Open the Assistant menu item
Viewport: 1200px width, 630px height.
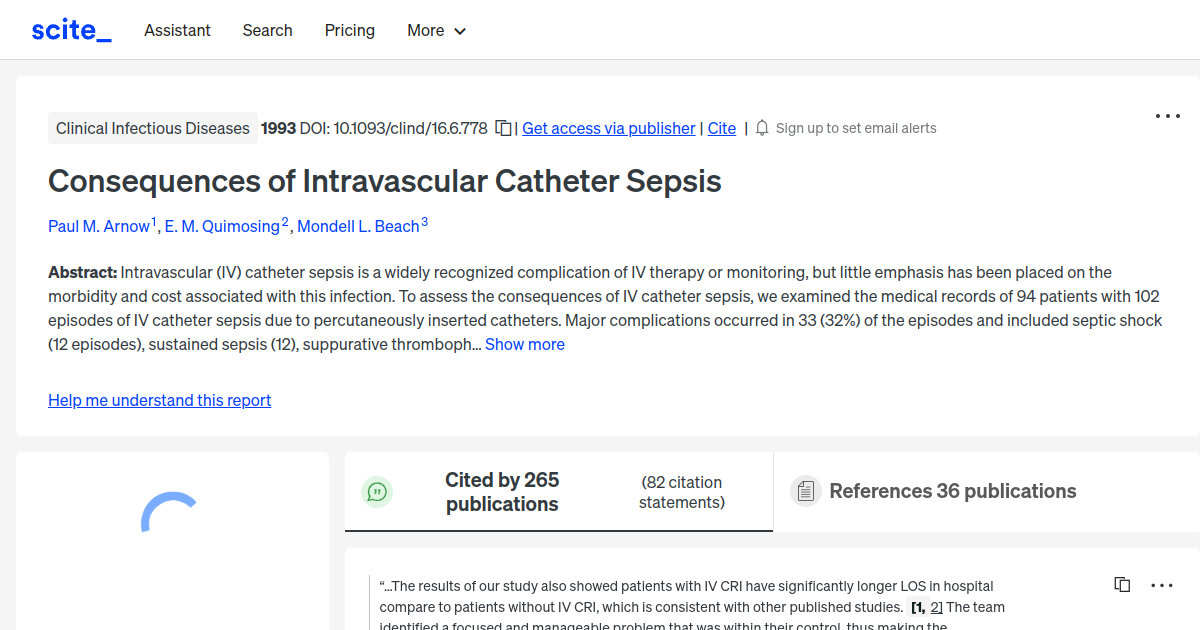tap(177, 30)
